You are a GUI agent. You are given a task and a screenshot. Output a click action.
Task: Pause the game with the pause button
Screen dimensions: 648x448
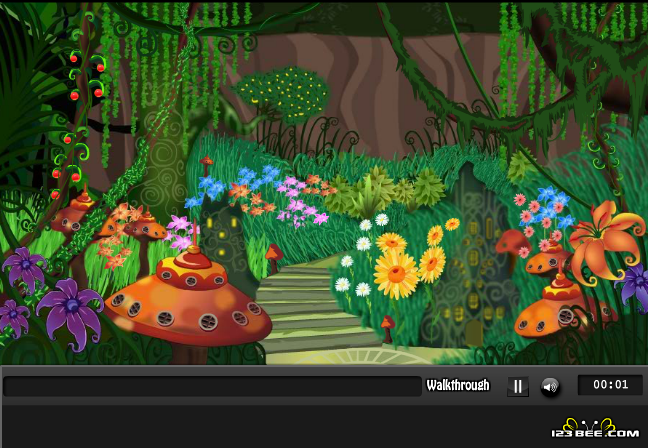(518, 387)
